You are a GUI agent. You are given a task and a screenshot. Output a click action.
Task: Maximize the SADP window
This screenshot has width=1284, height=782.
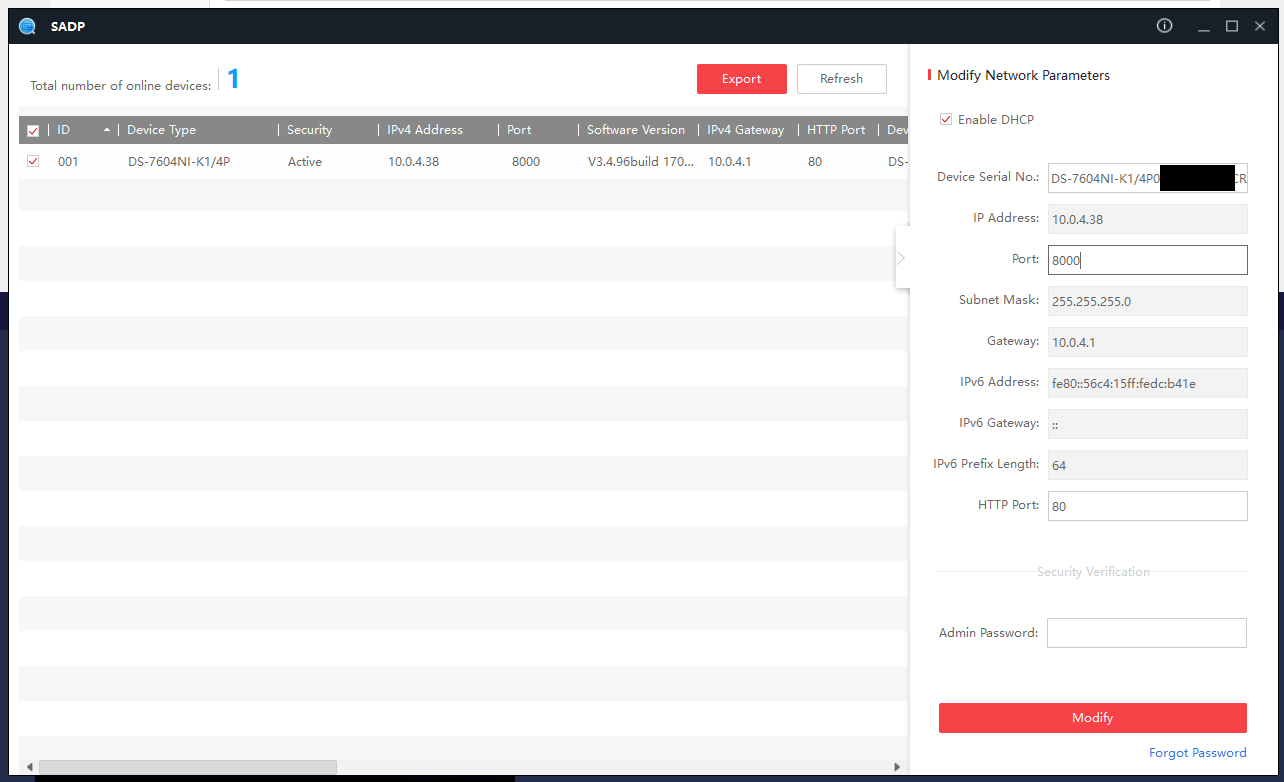pyautogui.click(x=1232, y=26)
